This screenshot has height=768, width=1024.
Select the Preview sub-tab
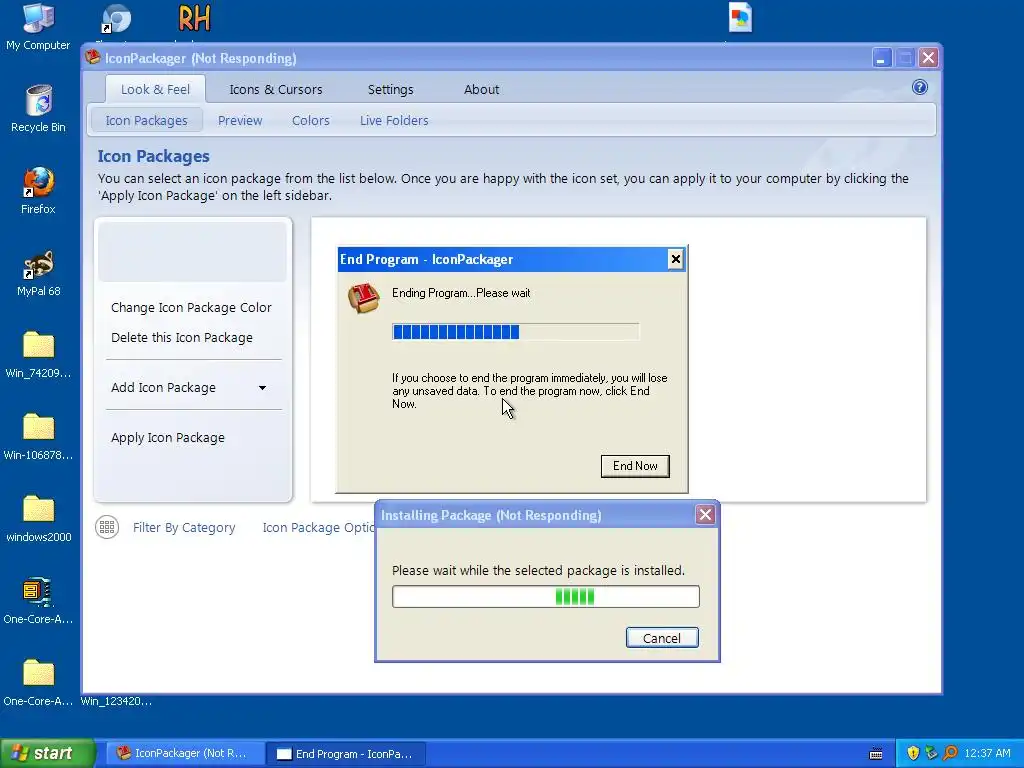click(240, 121)
